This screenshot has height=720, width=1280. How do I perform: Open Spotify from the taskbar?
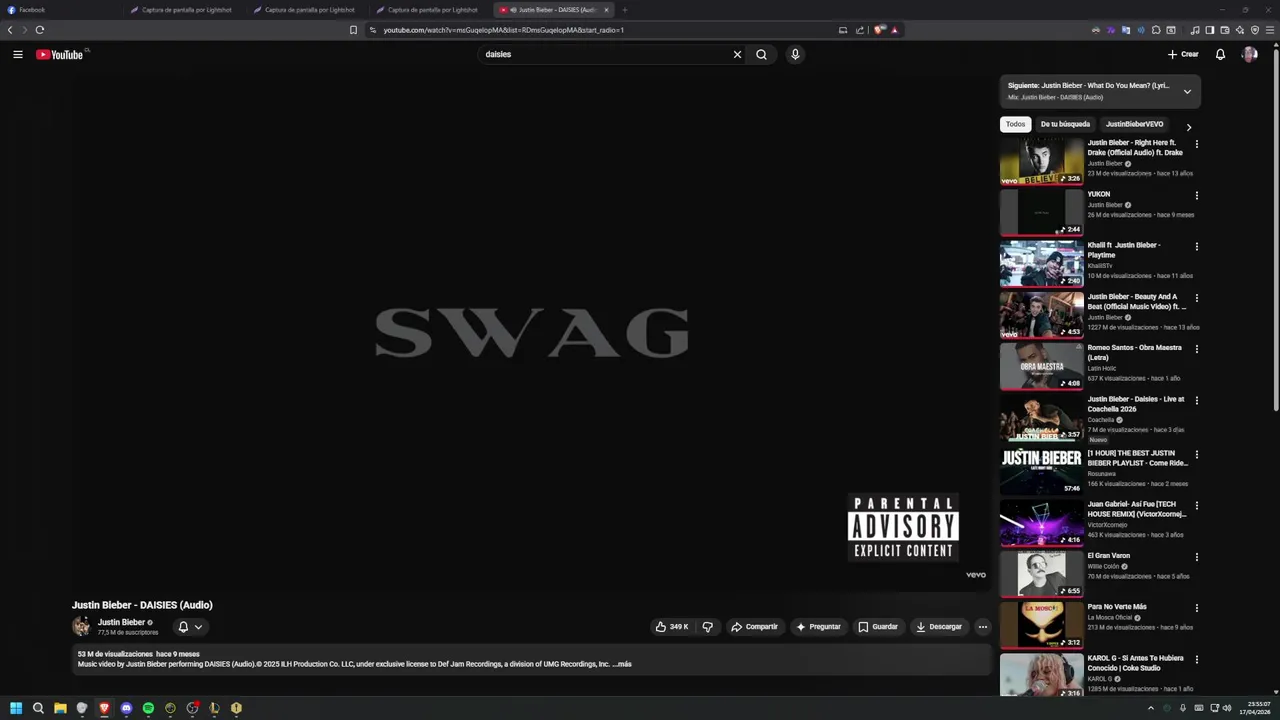tap(148, 708)
